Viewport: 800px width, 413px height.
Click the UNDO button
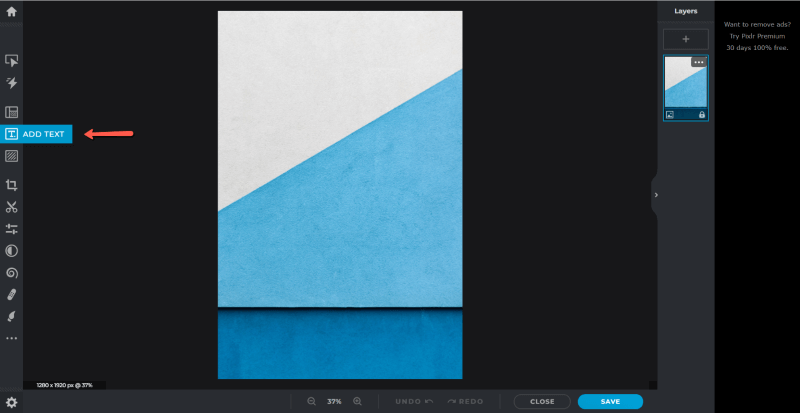coord(414,402)
